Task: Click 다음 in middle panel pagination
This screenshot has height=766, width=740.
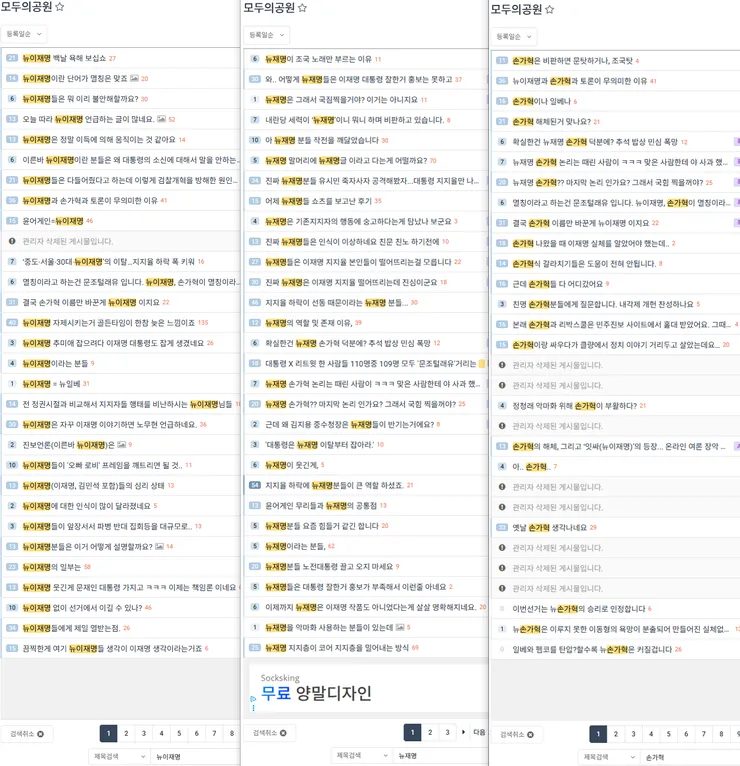Action: pos(479,732)
